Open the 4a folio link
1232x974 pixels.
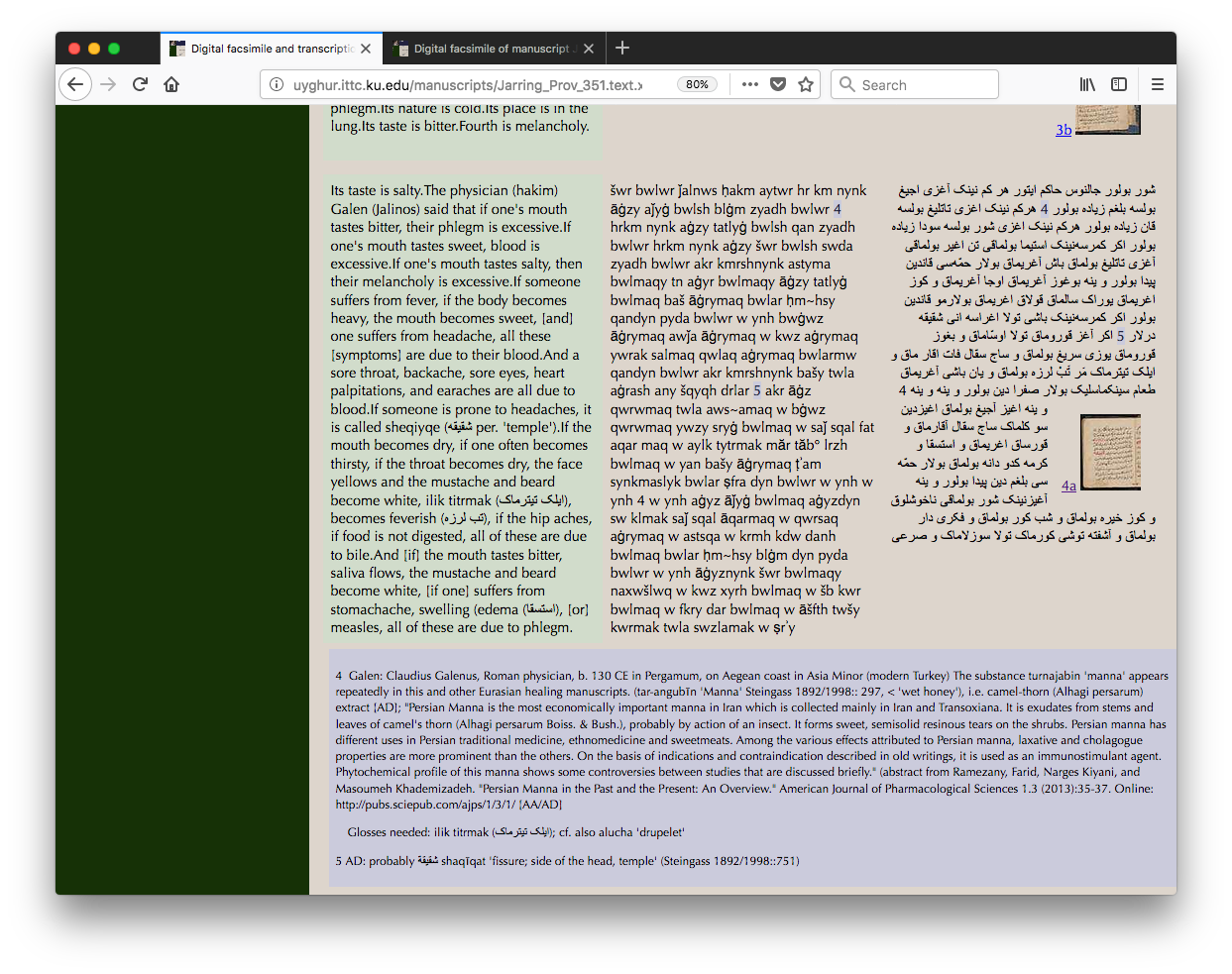1068,486
